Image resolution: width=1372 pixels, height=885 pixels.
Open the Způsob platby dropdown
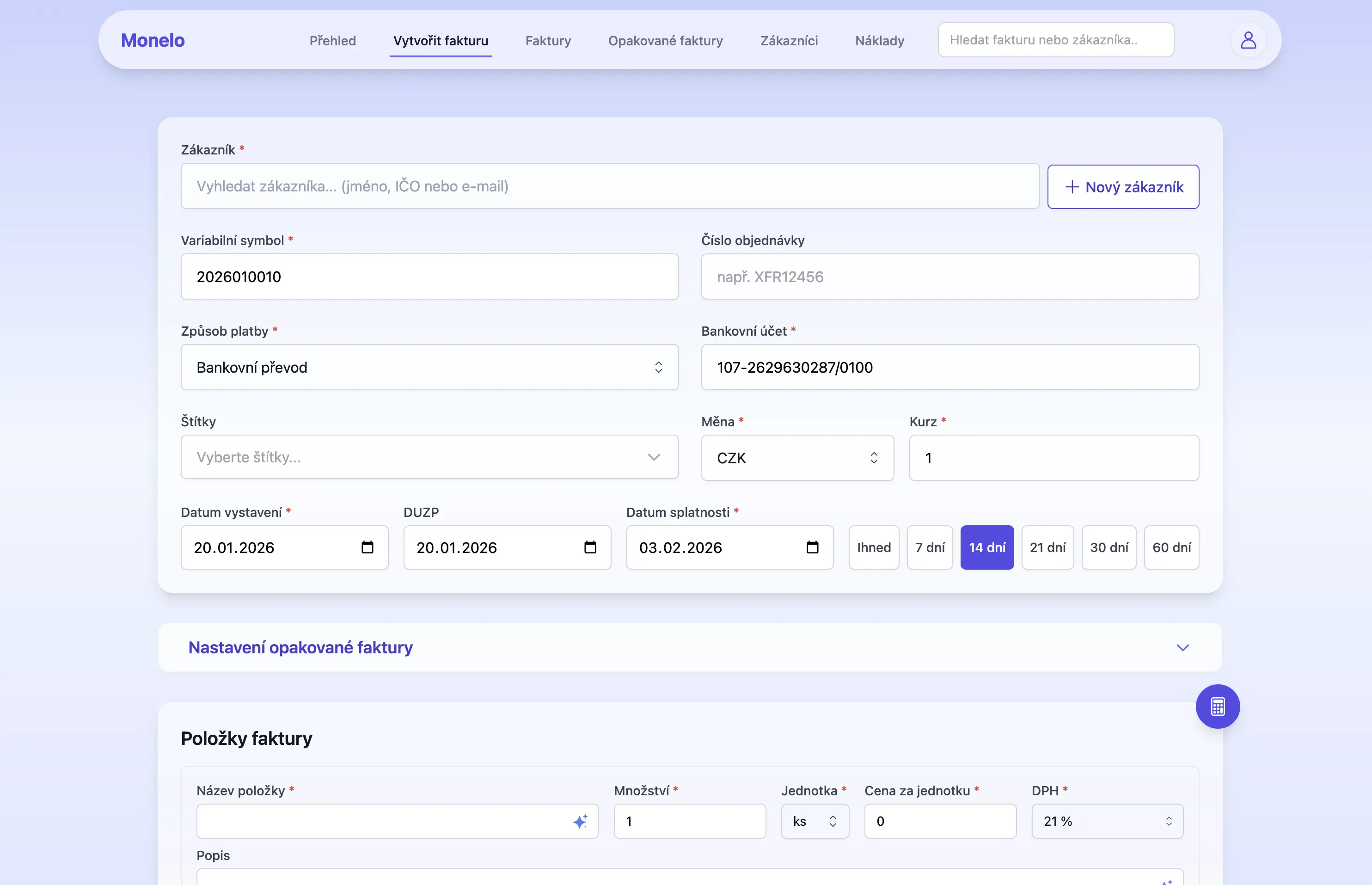coord(429,367)
